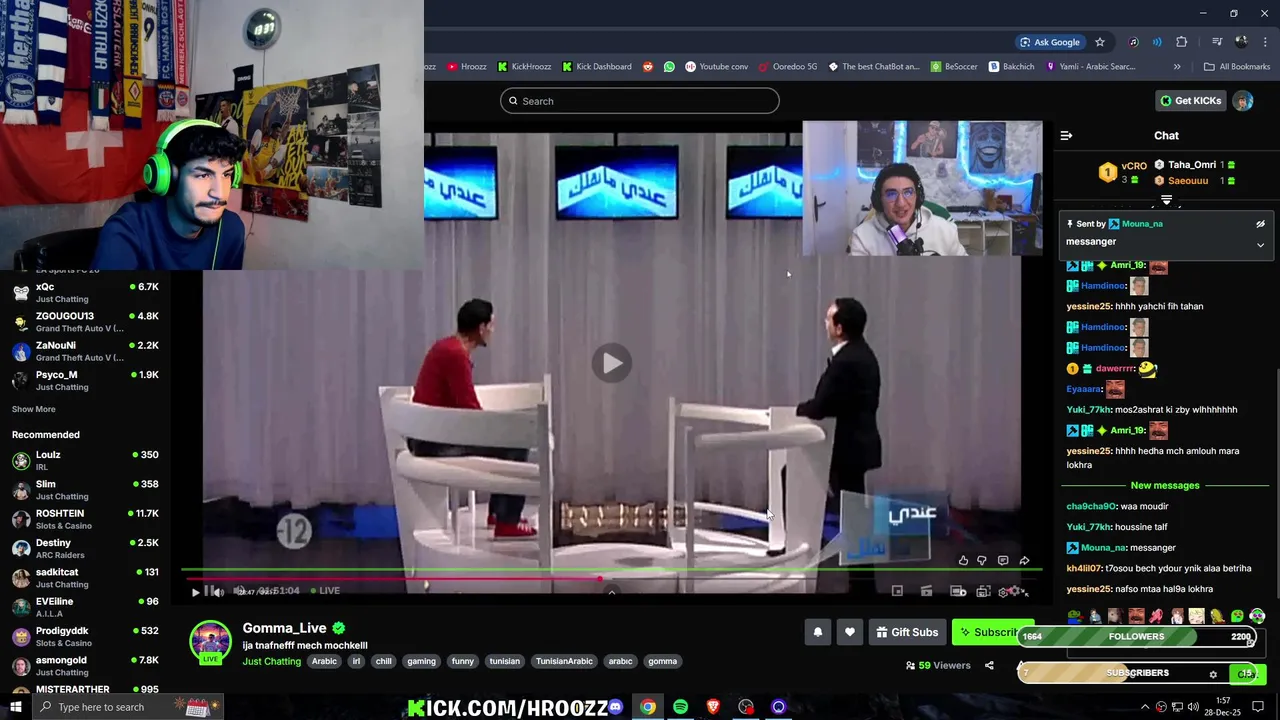Open the asmongold recommended channel
The image size is (1280, 720).
(x=85, y=666)
